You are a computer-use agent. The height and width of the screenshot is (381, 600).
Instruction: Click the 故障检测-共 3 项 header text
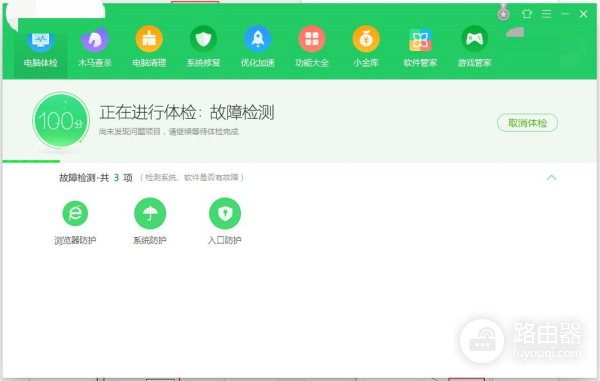(x=96, y=177)
